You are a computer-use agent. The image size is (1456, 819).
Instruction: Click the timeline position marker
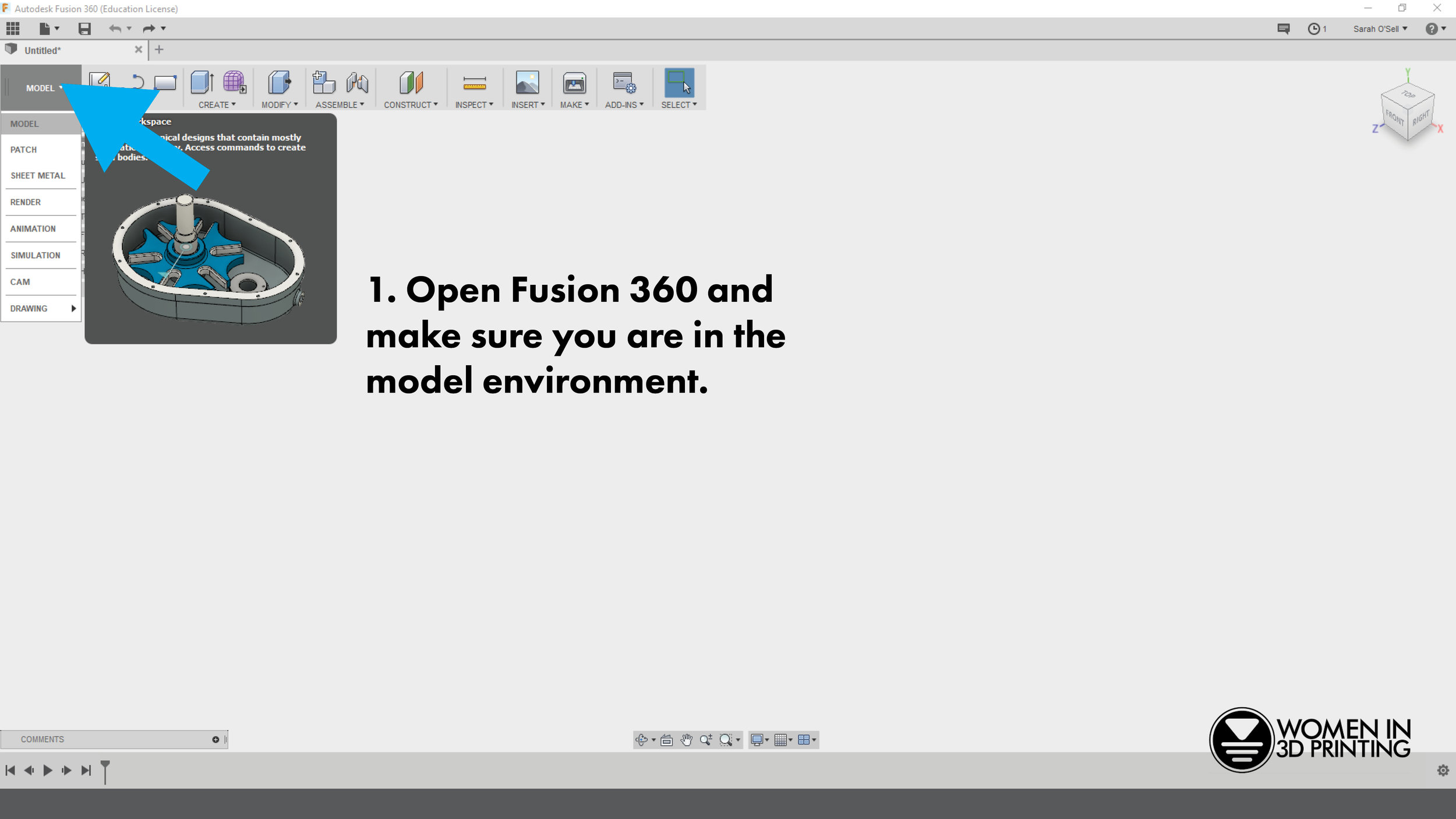(x=105, y=771)
